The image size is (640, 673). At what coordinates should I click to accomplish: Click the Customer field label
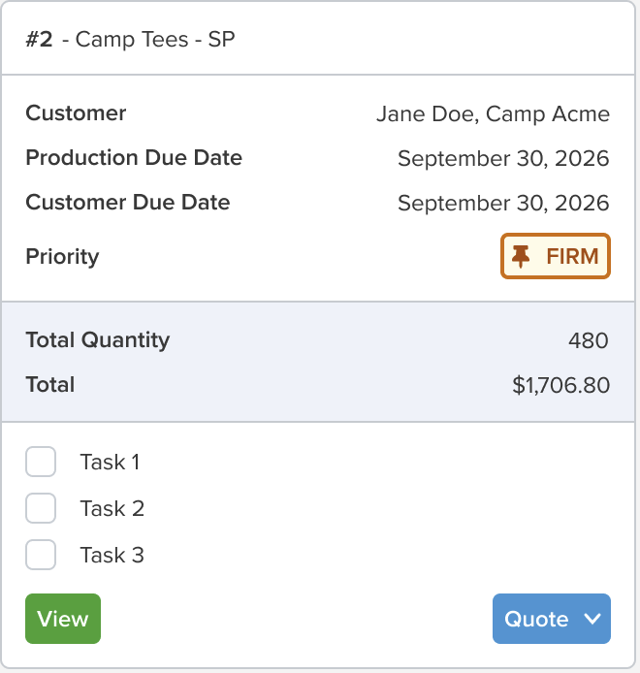pos(76,113)
